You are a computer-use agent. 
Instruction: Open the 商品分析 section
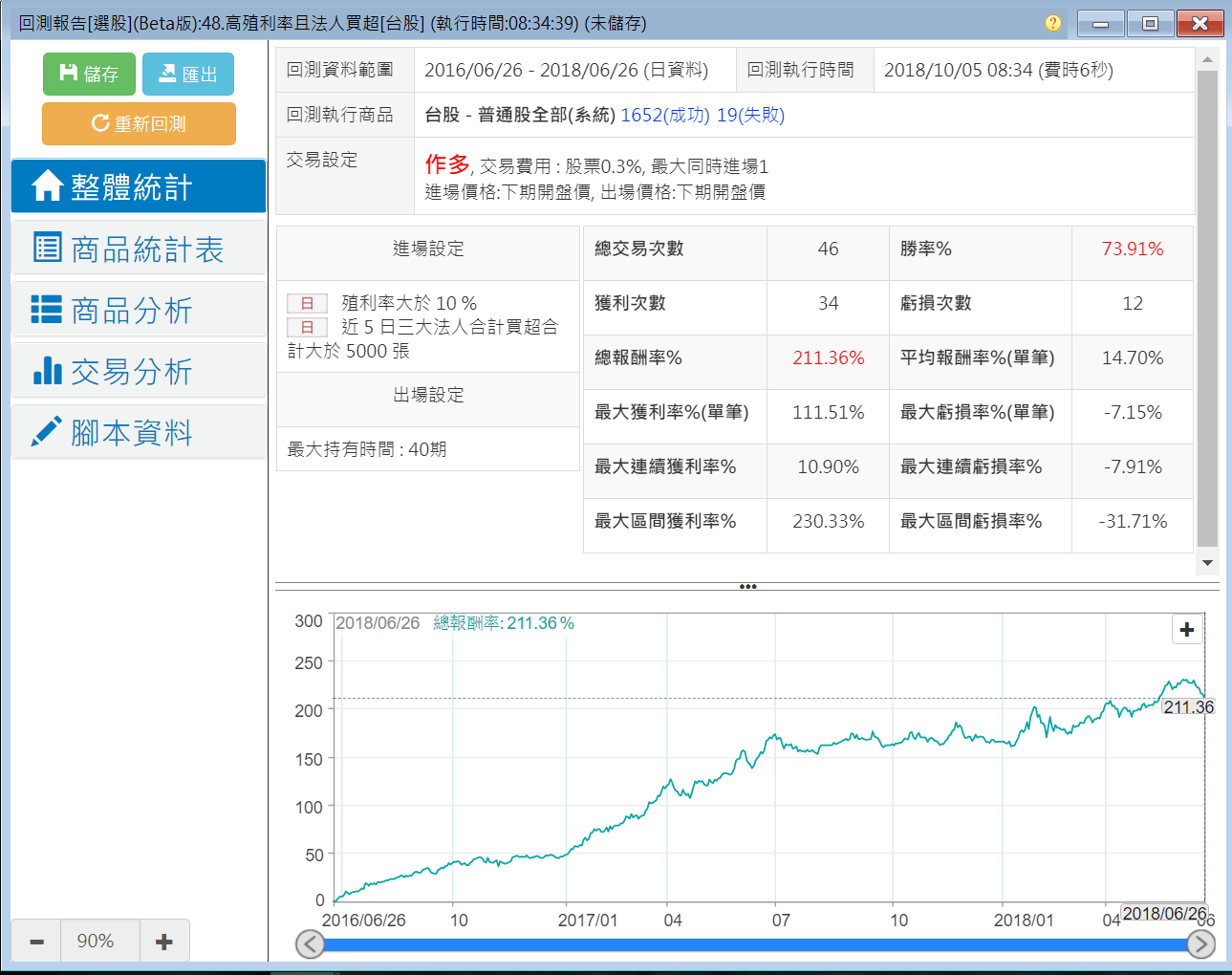139,310
